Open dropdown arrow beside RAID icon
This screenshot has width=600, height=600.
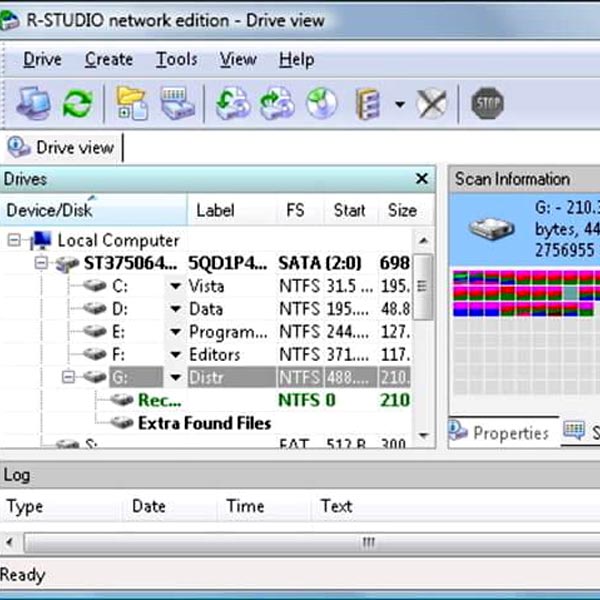click(x=400, y=104)
